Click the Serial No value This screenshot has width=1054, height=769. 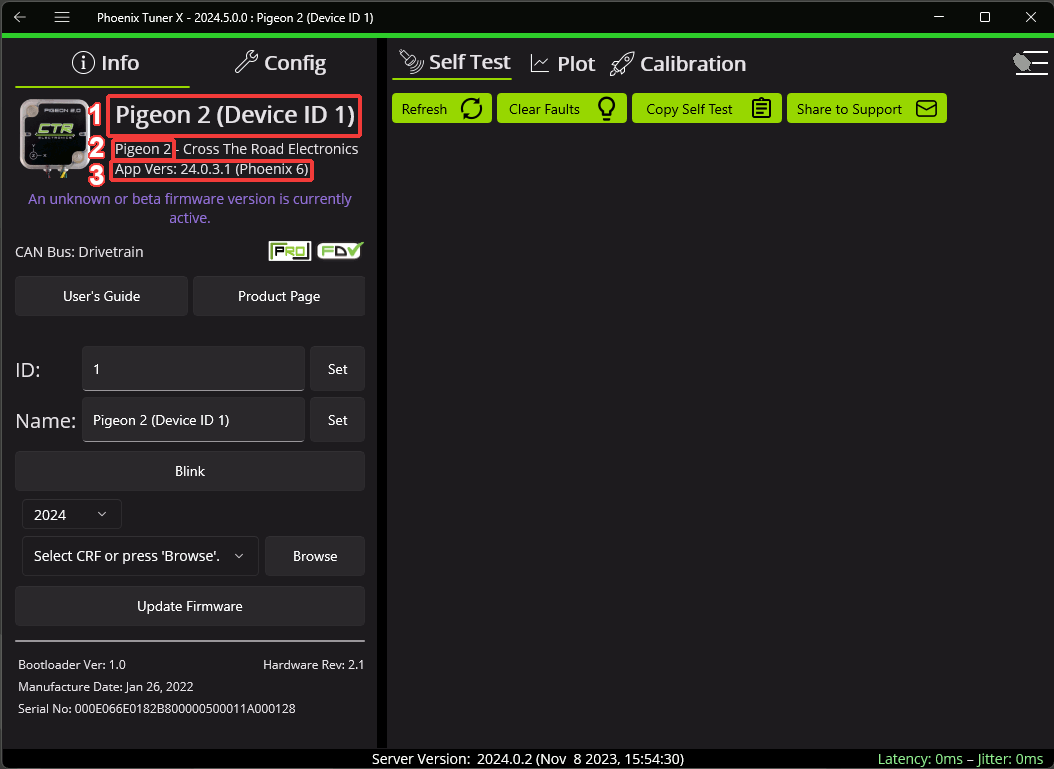point(185,709)
